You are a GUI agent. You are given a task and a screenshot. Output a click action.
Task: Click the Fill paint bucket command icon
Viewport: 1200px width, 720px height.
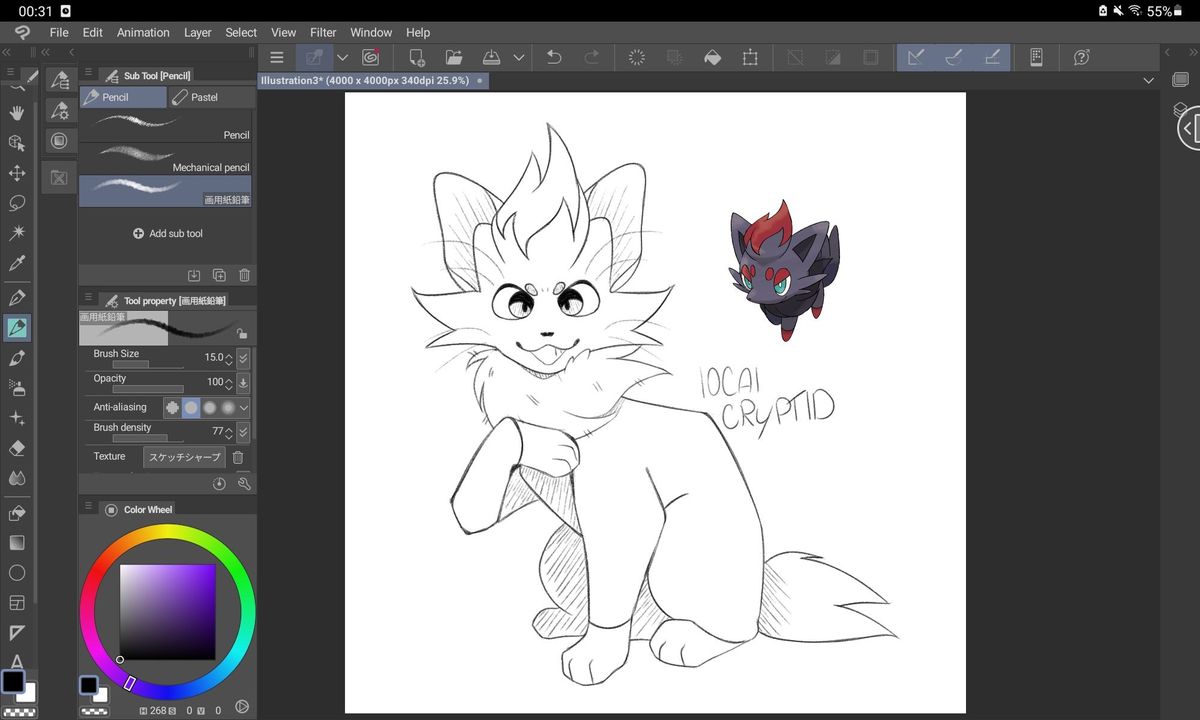coord(712,58)
